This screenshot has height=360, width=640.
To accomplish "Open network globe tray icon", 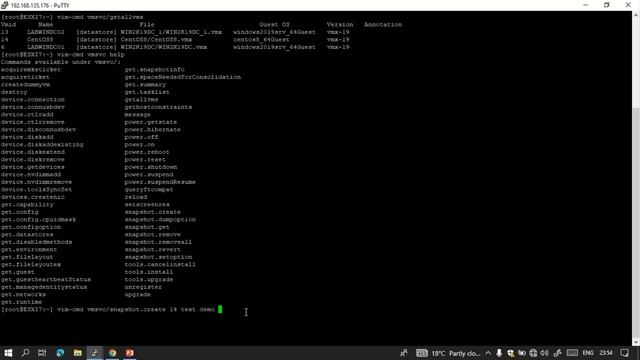I will pyautogui.click(x=533, y=353).
